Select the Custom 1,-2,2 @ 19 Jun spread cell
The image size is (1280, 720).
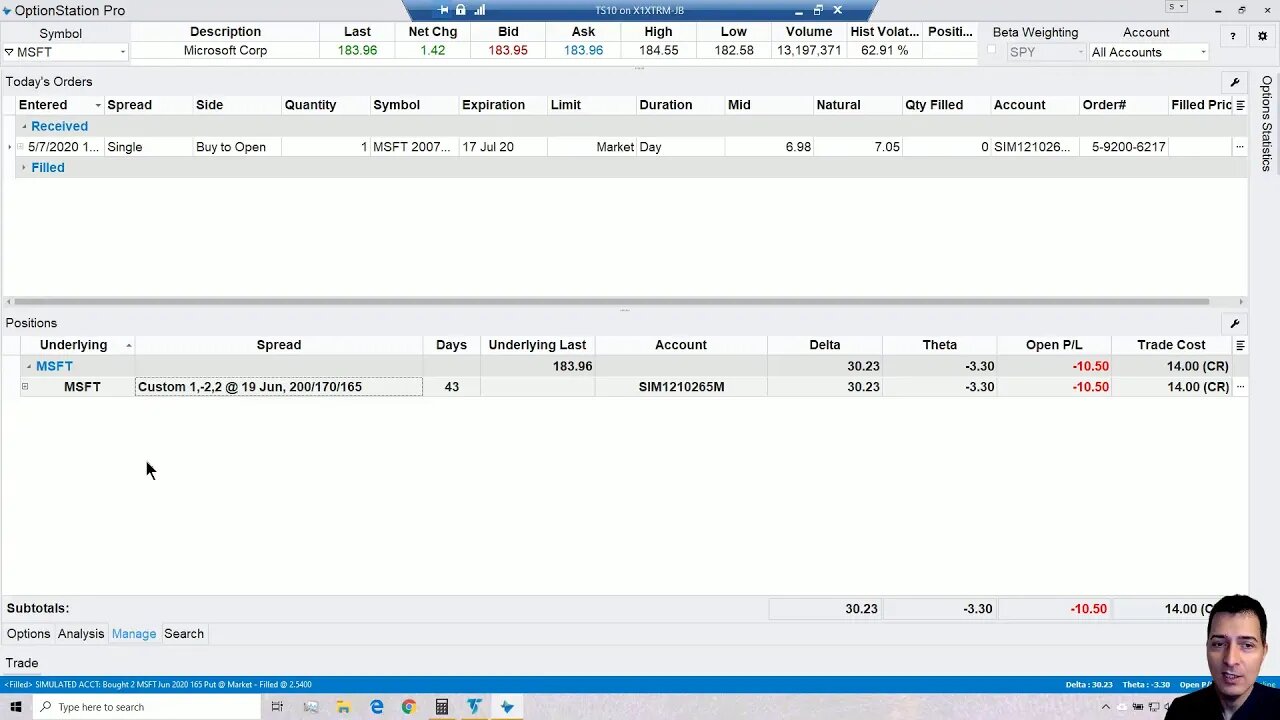(x=279, y=387)
